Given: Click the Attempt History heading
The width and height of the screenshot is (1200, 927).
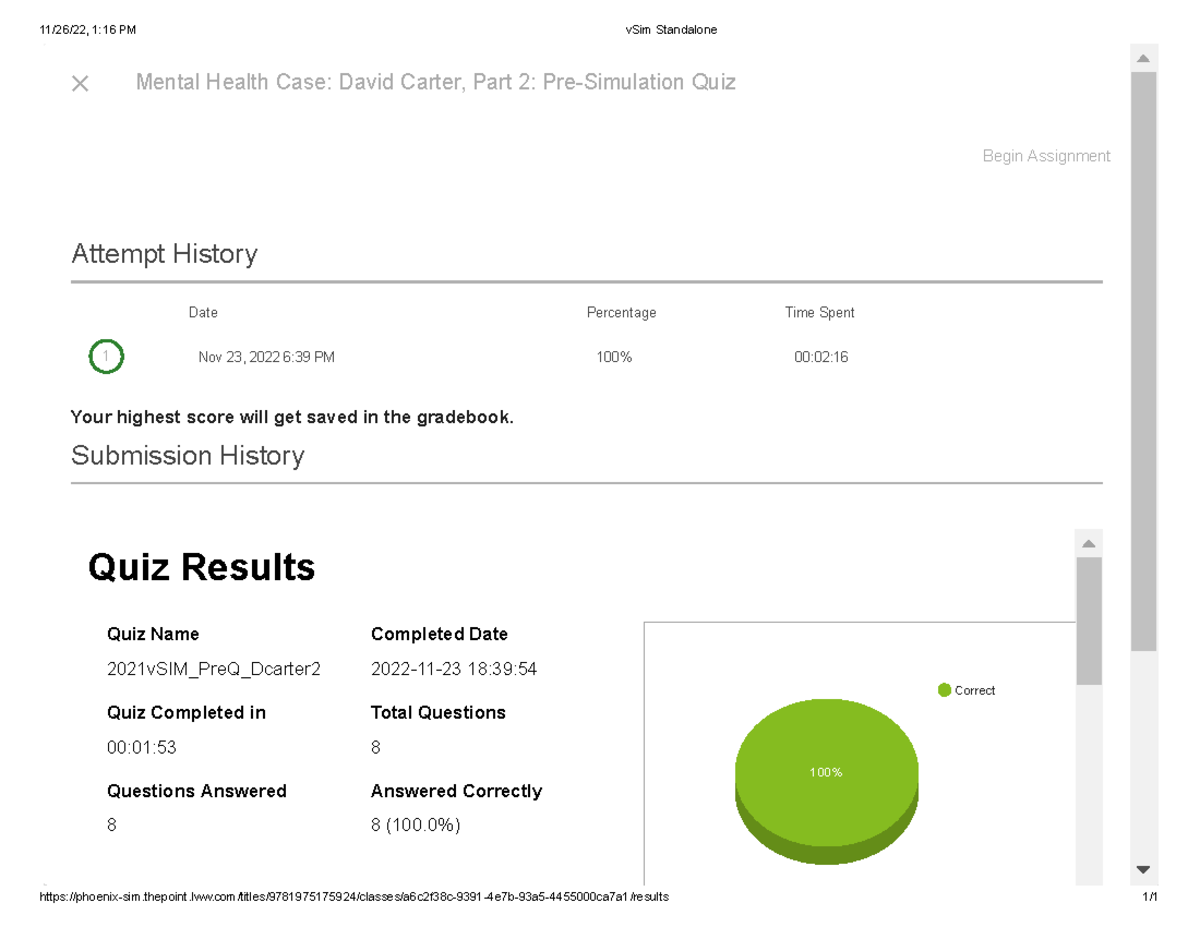Looking at the screenshot, I should click(164, 254).
